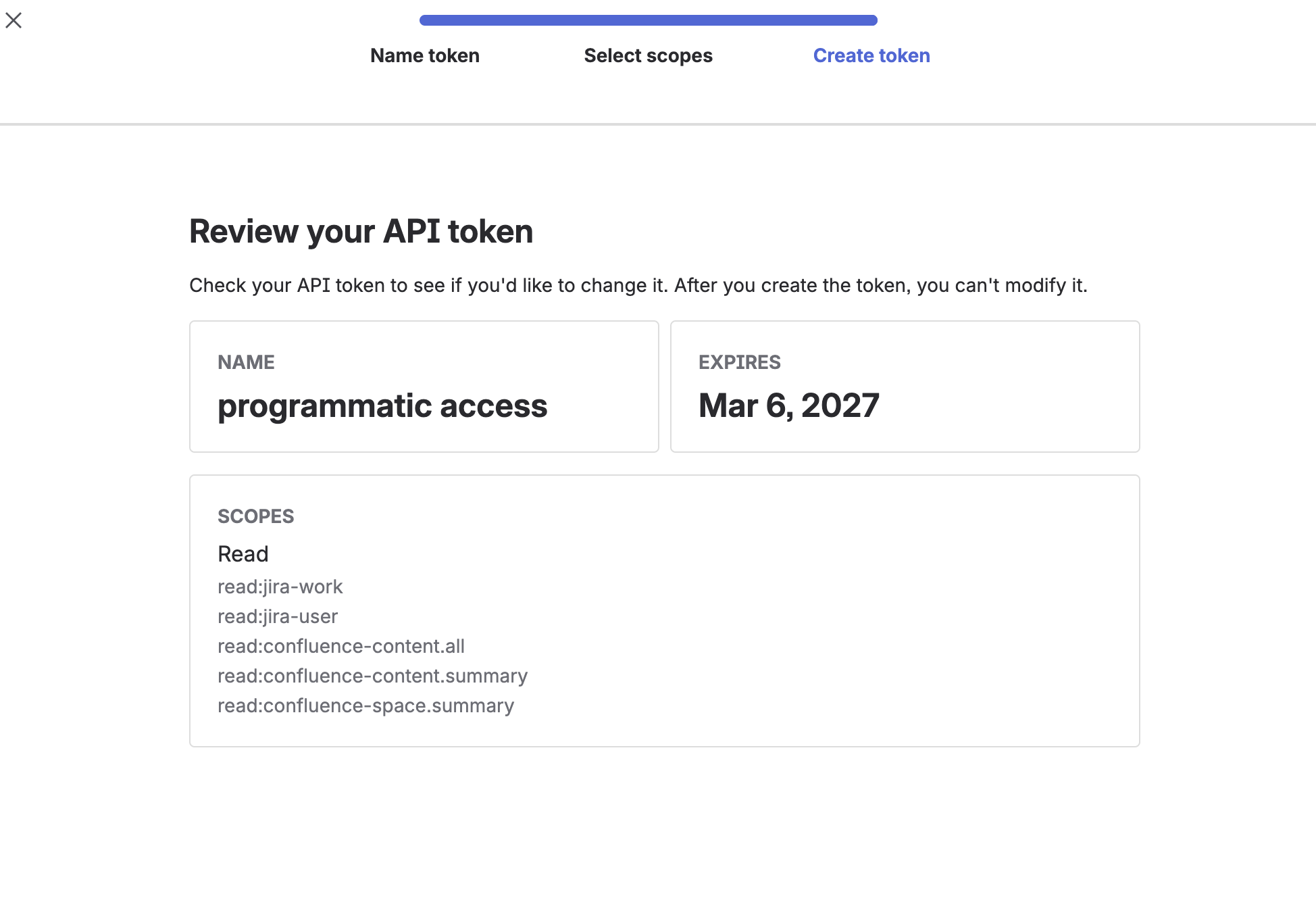The image size is (1316, 915).
Task: Click the Read scope group heading
Action: coord(243,554)
